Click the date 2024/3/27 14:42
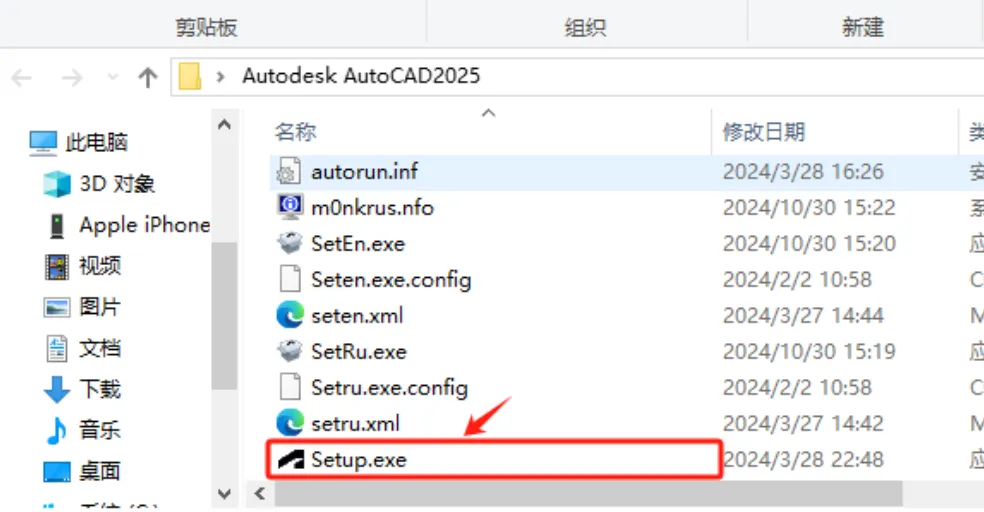The image size is (984, 512). point(803,424)
